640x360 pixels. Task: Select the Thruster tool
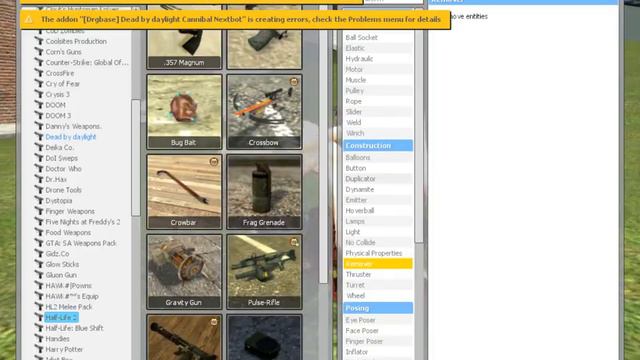378,274
